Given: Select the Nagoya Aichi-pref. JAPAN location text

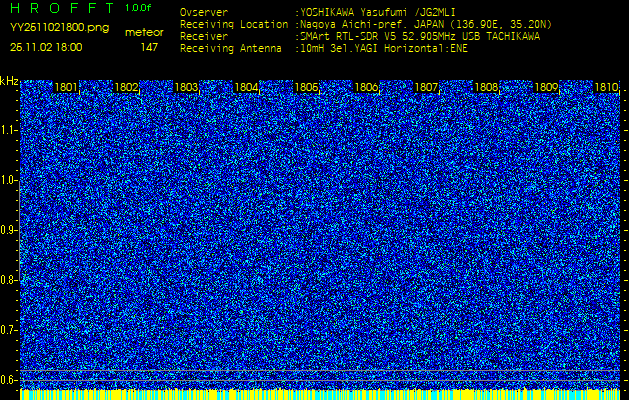Looking at the screenshot, I should [x=426, y=24].
